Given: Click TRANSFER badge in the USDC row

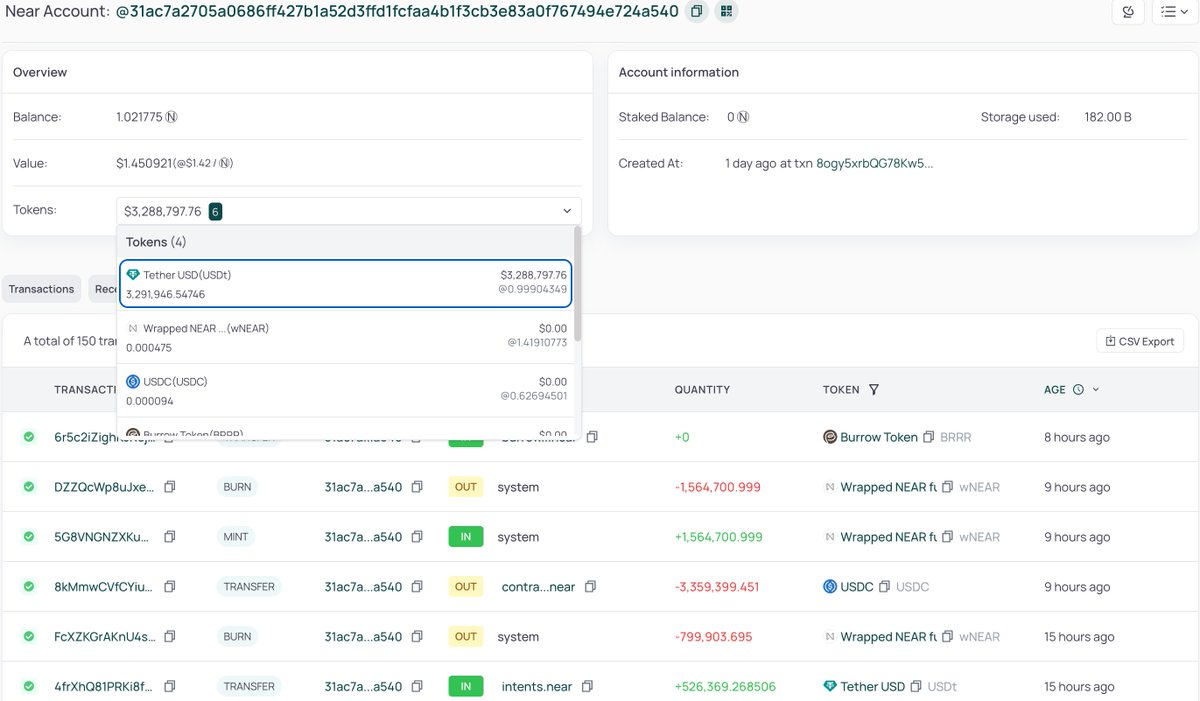Looking at the screenshot, I should coord(249,587).
